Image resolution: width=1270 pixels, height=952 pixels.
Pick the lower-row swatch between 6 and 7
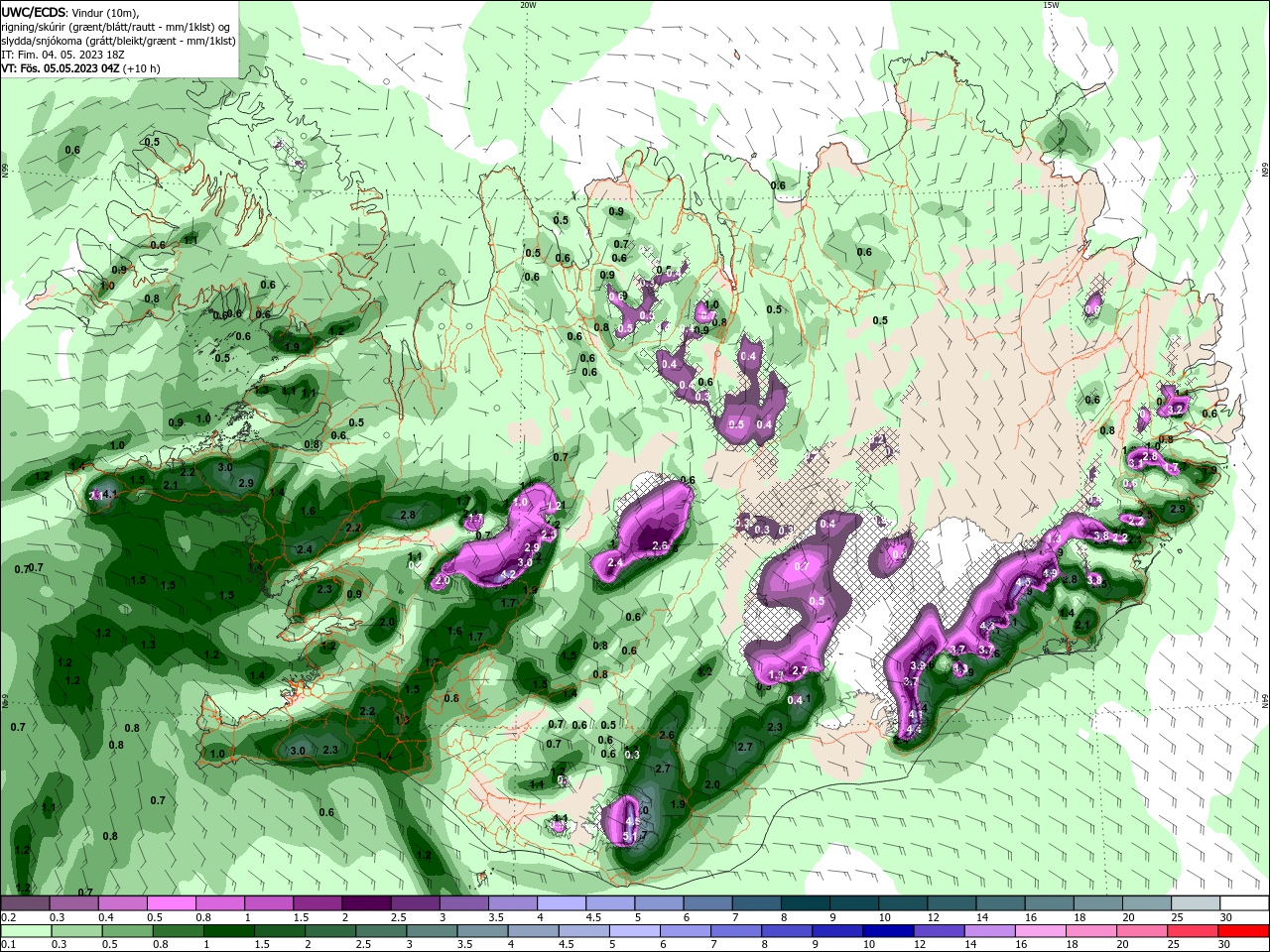tap(684, 930)
